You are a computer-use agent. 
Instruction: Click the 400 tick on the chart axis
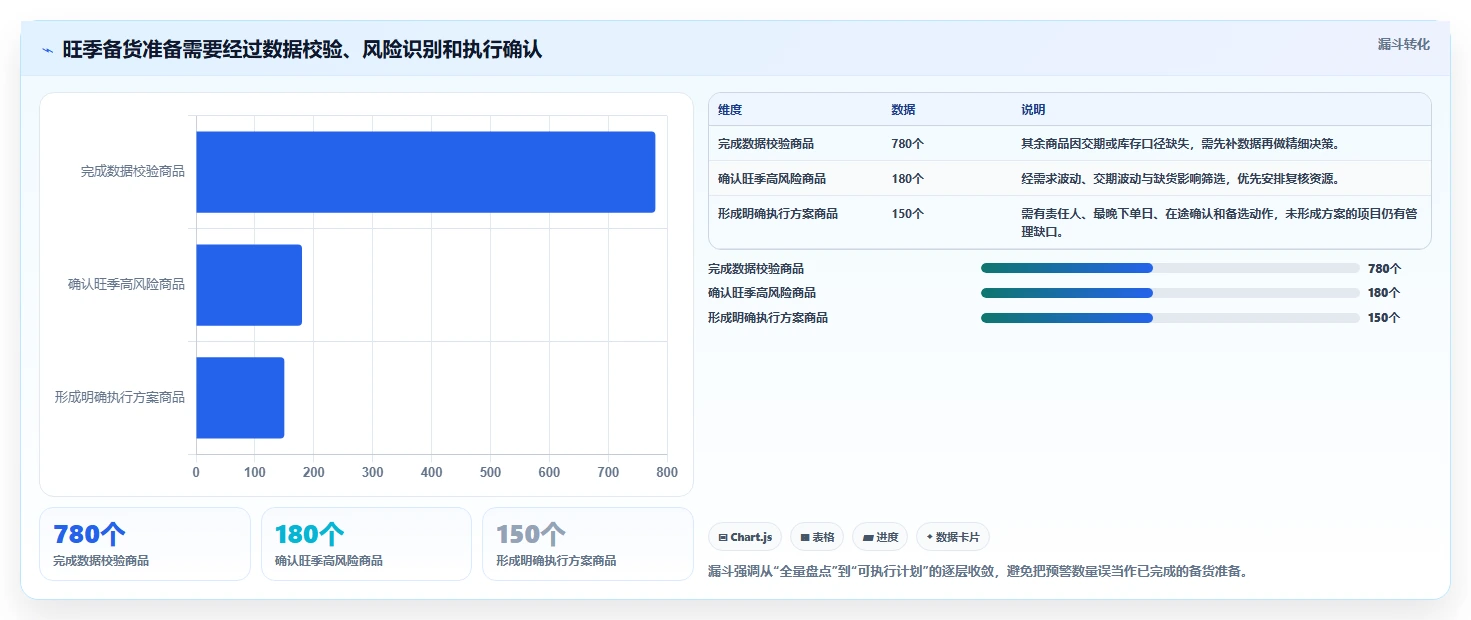click(x=431, y=472)
